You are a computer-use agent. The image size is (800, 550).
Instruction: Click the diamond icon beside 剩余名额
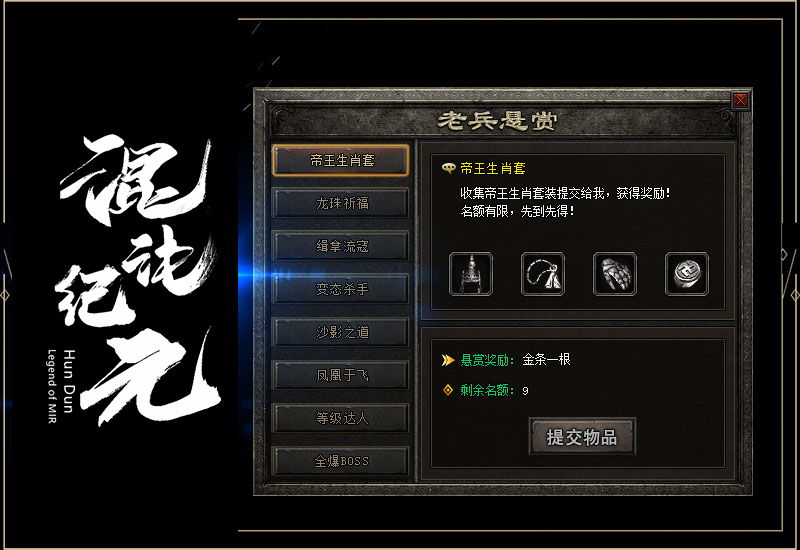pos(447,390)
